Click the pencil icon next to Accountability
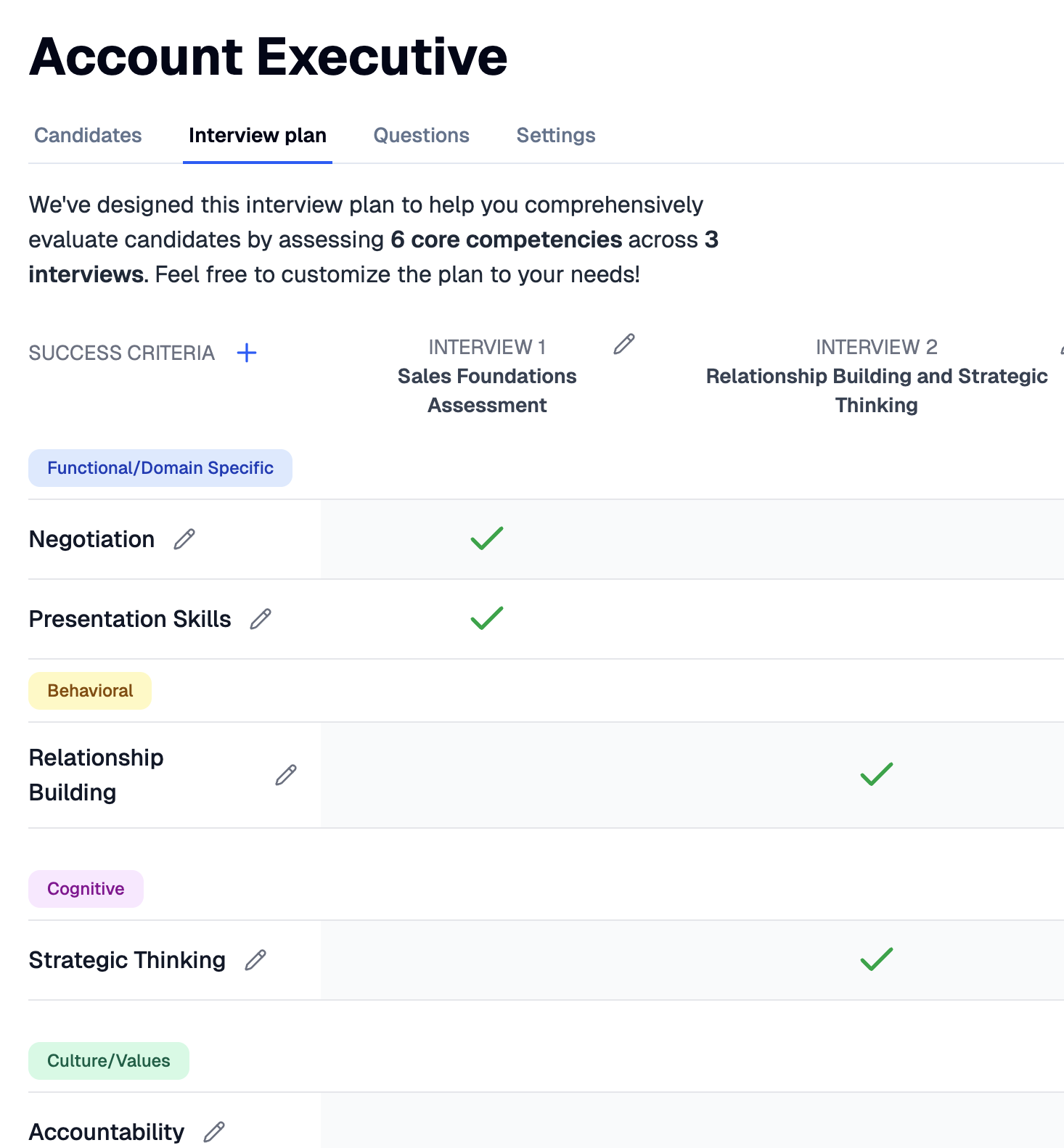Image resolution: width=1064 pixels, height=1148 pixels. click(214, 1131)
